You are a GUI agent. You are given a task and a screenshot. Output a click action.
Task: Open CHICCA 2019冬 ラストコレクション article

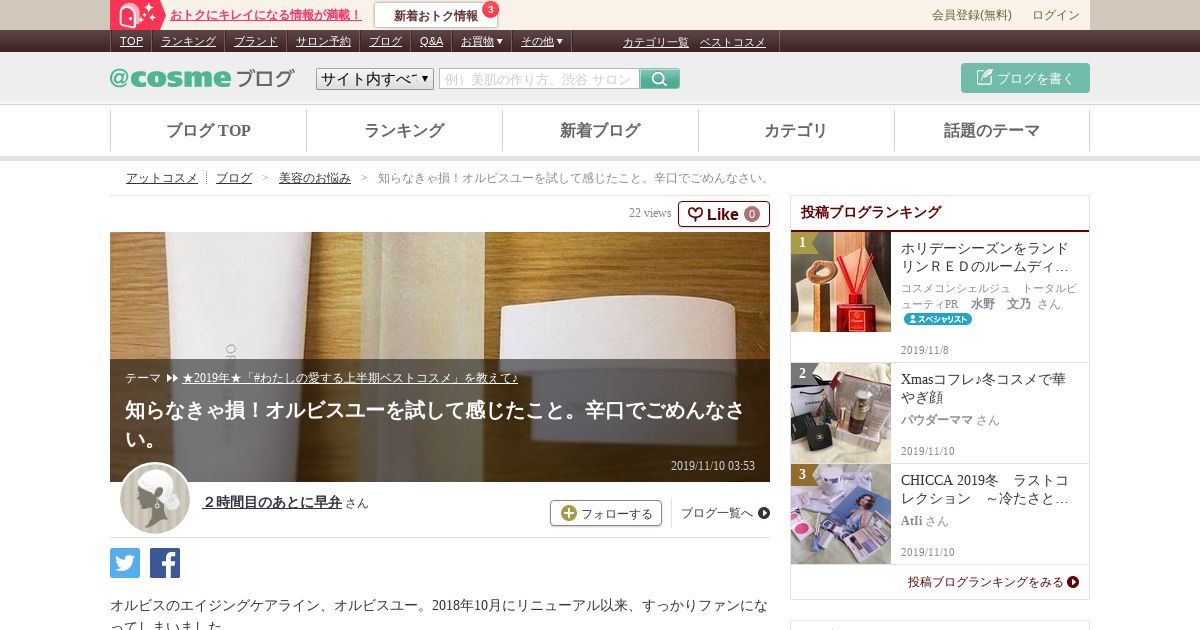(x=985, y=489)
